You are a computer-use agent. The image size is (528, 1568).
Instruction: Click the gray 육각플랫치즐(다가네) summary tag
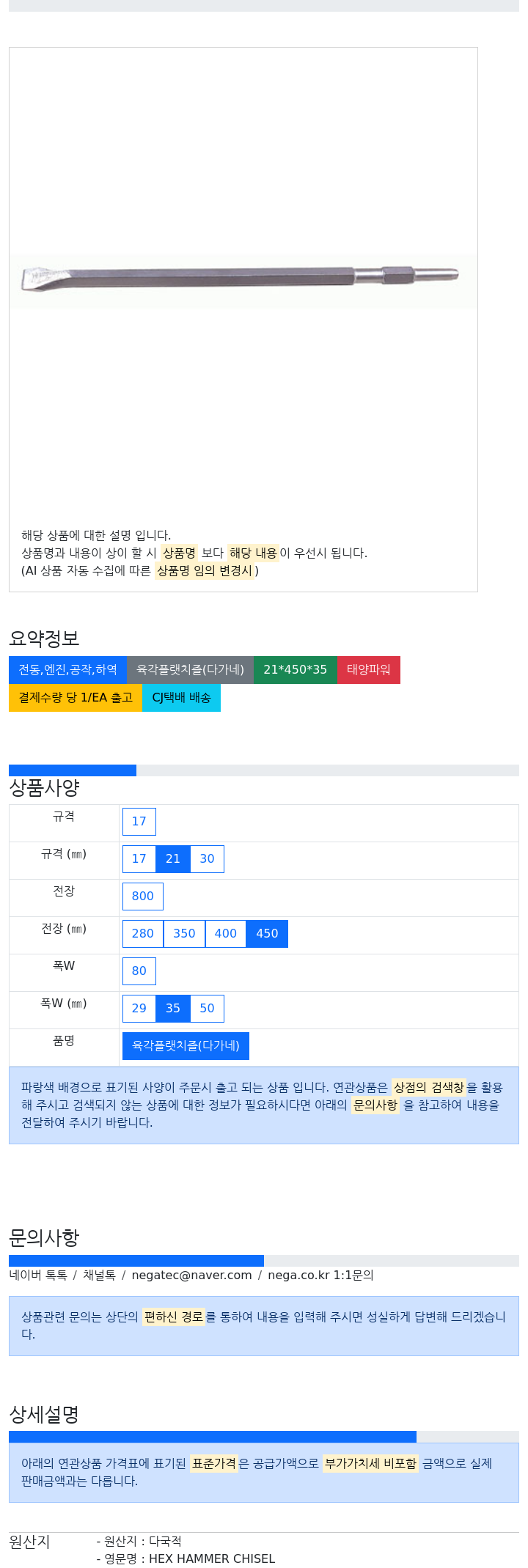coord(190,670)
